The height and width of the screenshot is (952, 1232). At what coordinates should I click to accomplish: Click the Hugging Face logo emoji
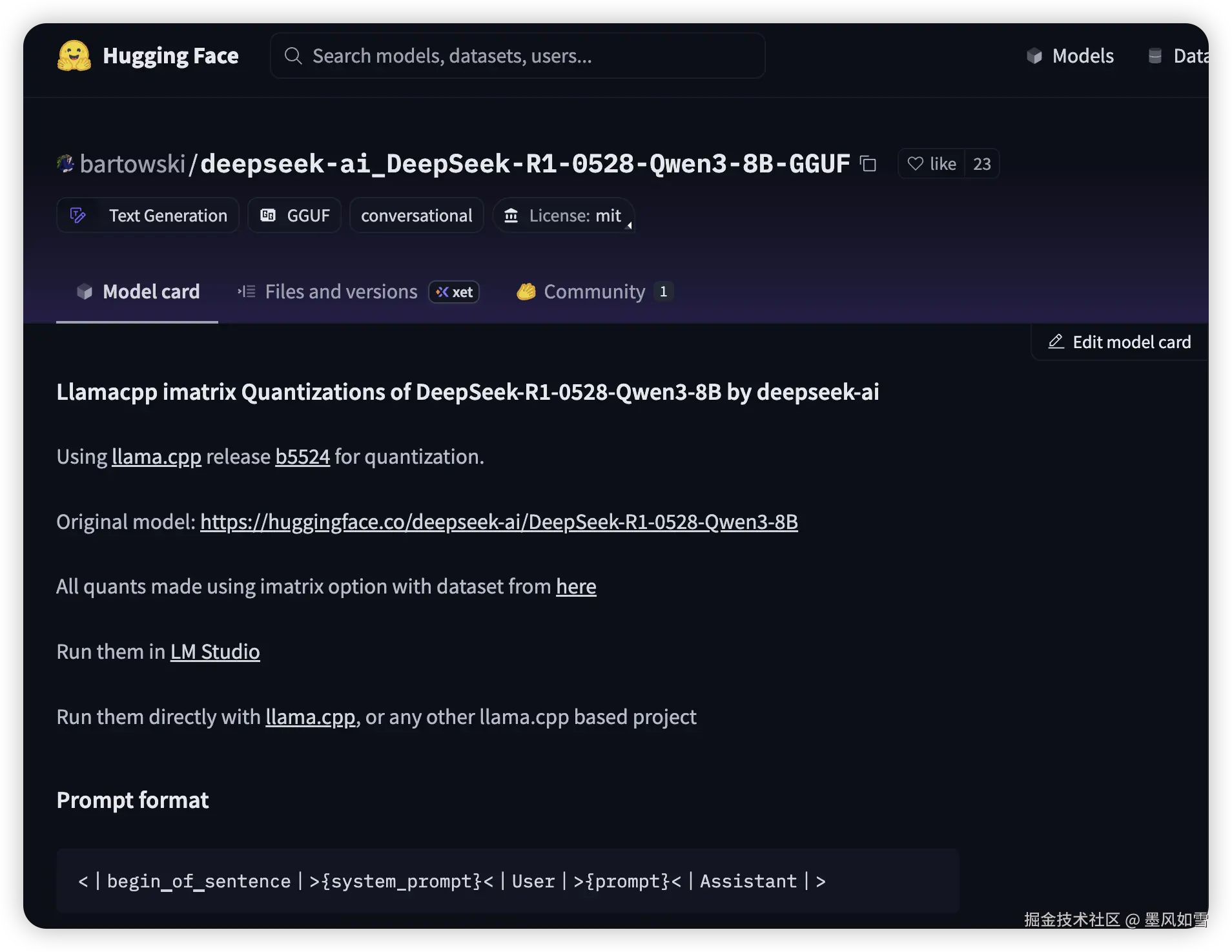pyautogui.click(x=74, y=56)
